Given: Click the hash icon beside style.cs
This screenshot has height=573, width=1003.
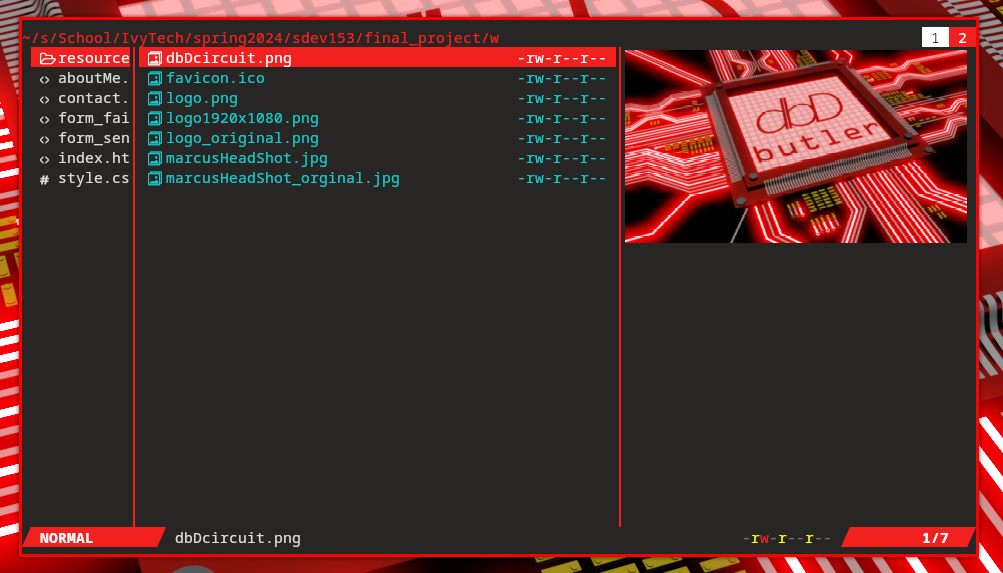Looking at the screenshot, I should pyautogui.click(x=44, y=180).
